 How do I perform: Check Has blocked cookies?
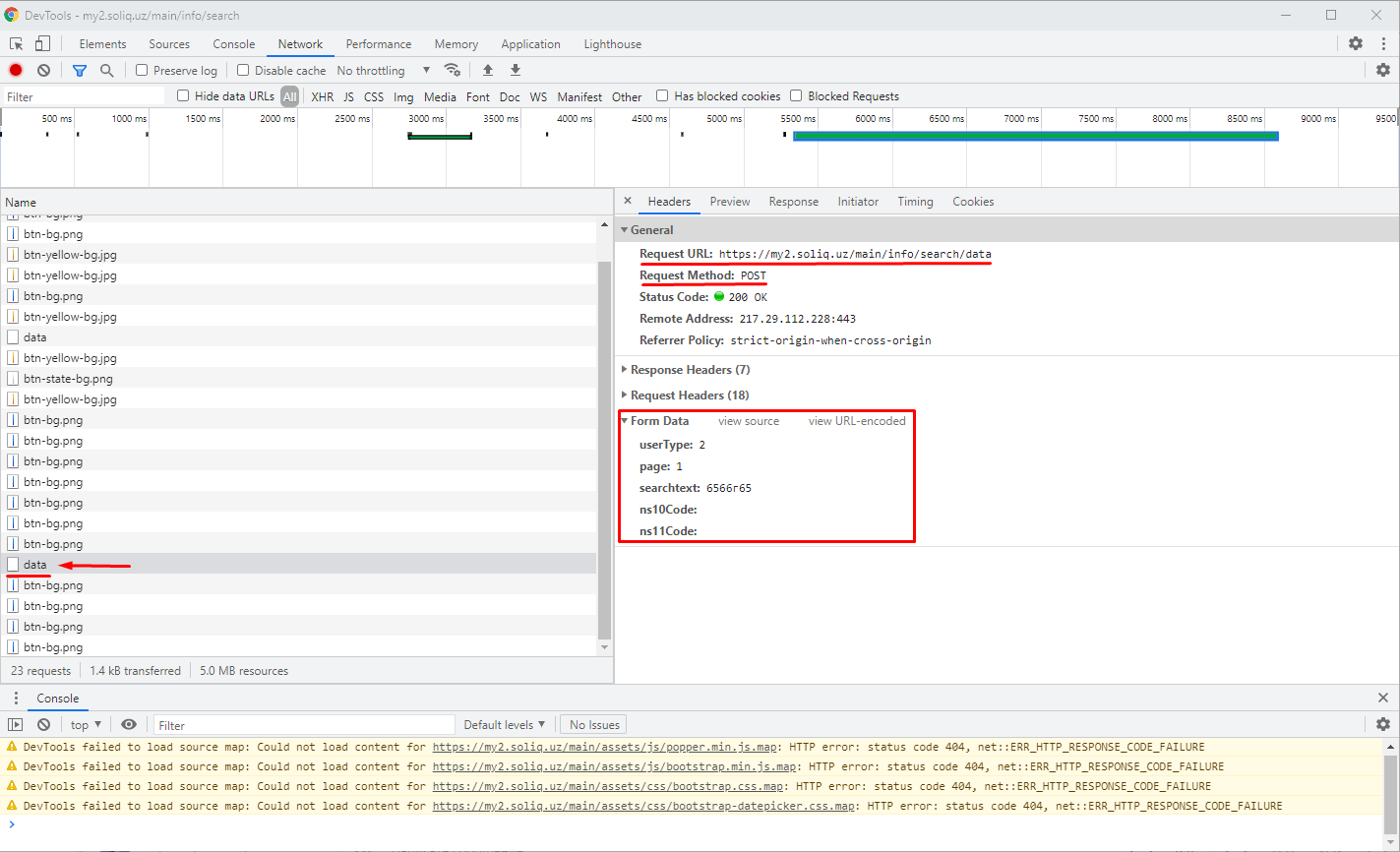(662, 95)
